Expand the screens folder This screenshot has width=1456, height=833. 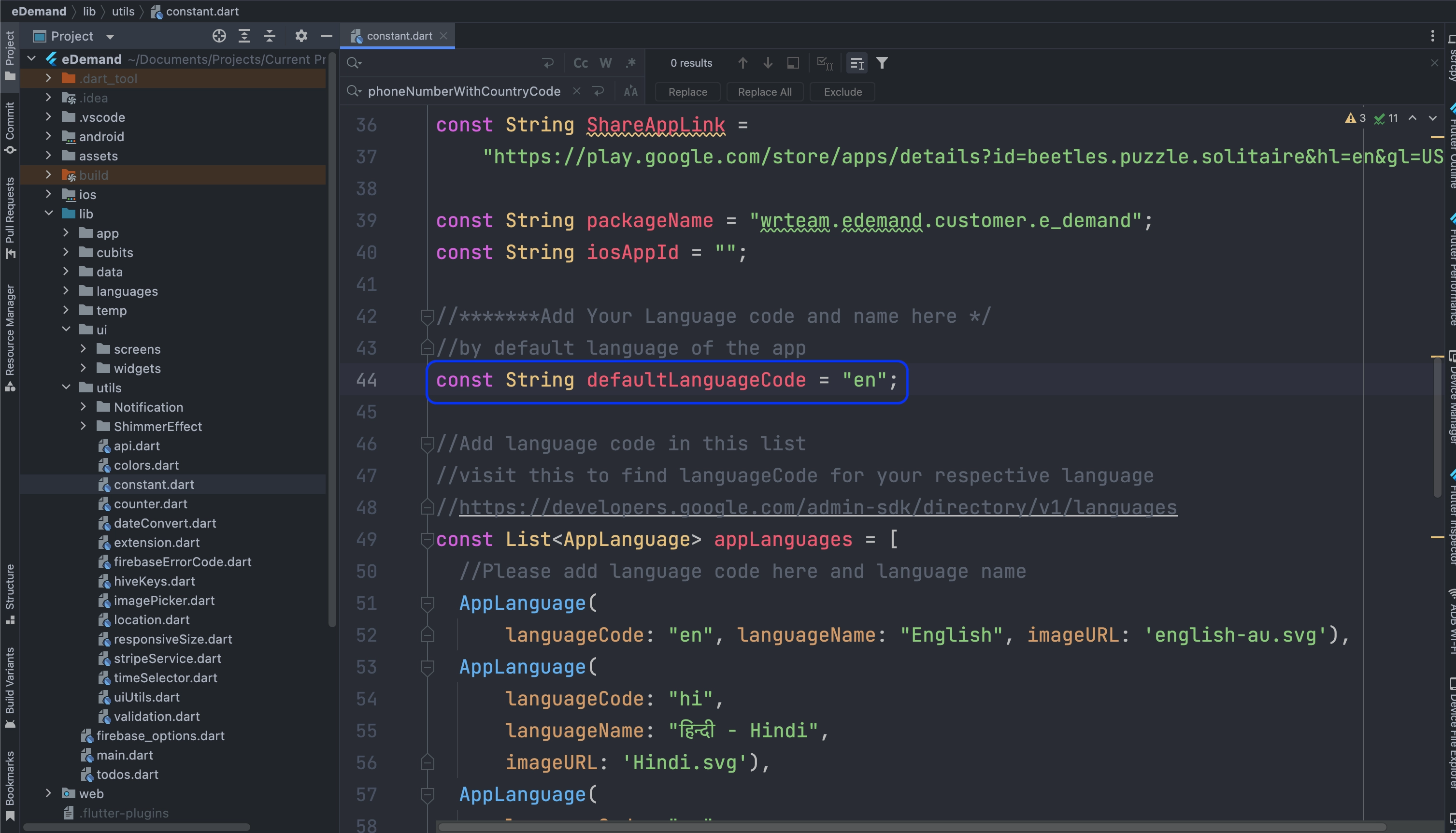(83, 349)
